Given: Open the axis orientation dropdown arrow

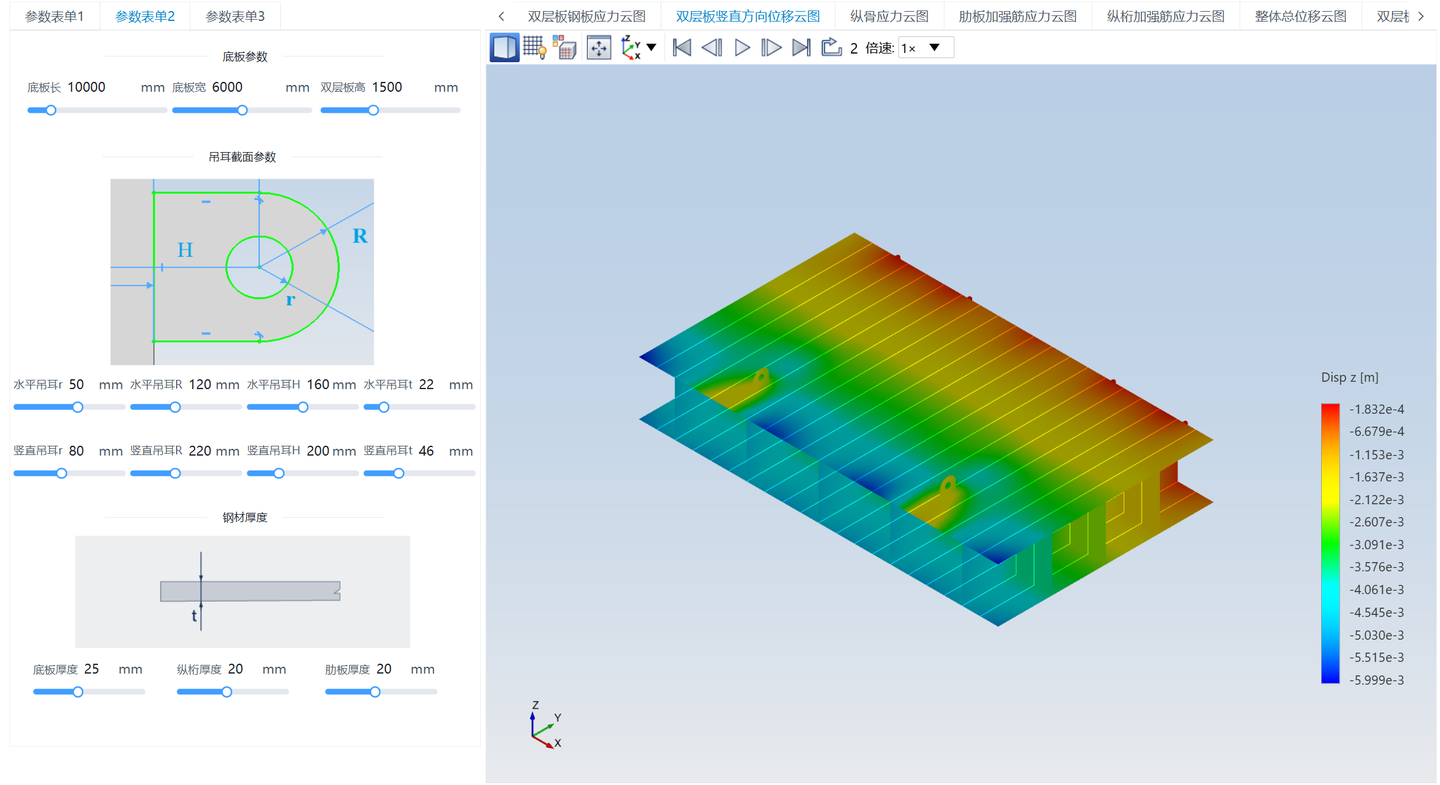Looking at the screenshot, I should [x=652, y=47].
